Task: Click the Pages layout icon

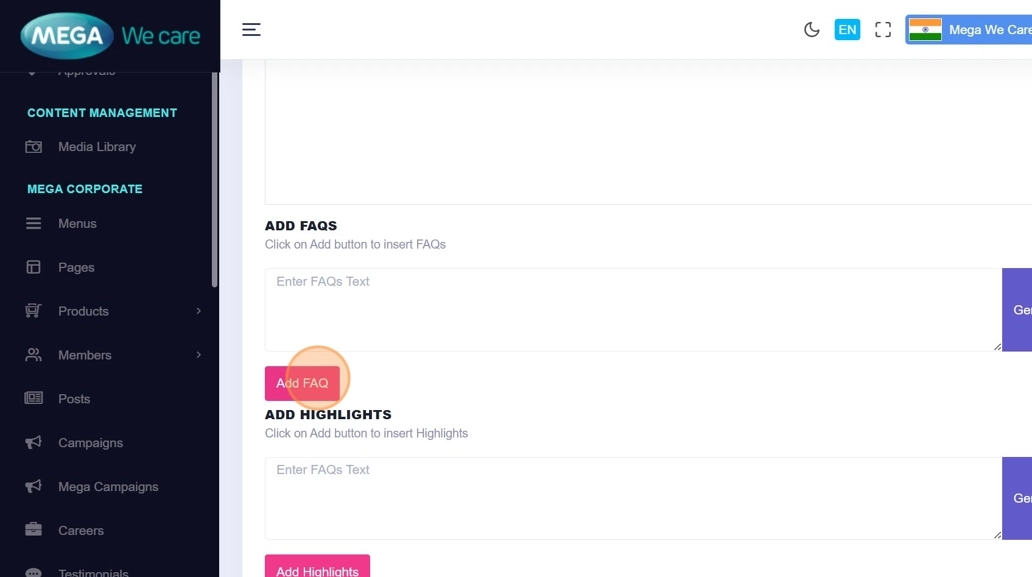Action: pos(34,267)
